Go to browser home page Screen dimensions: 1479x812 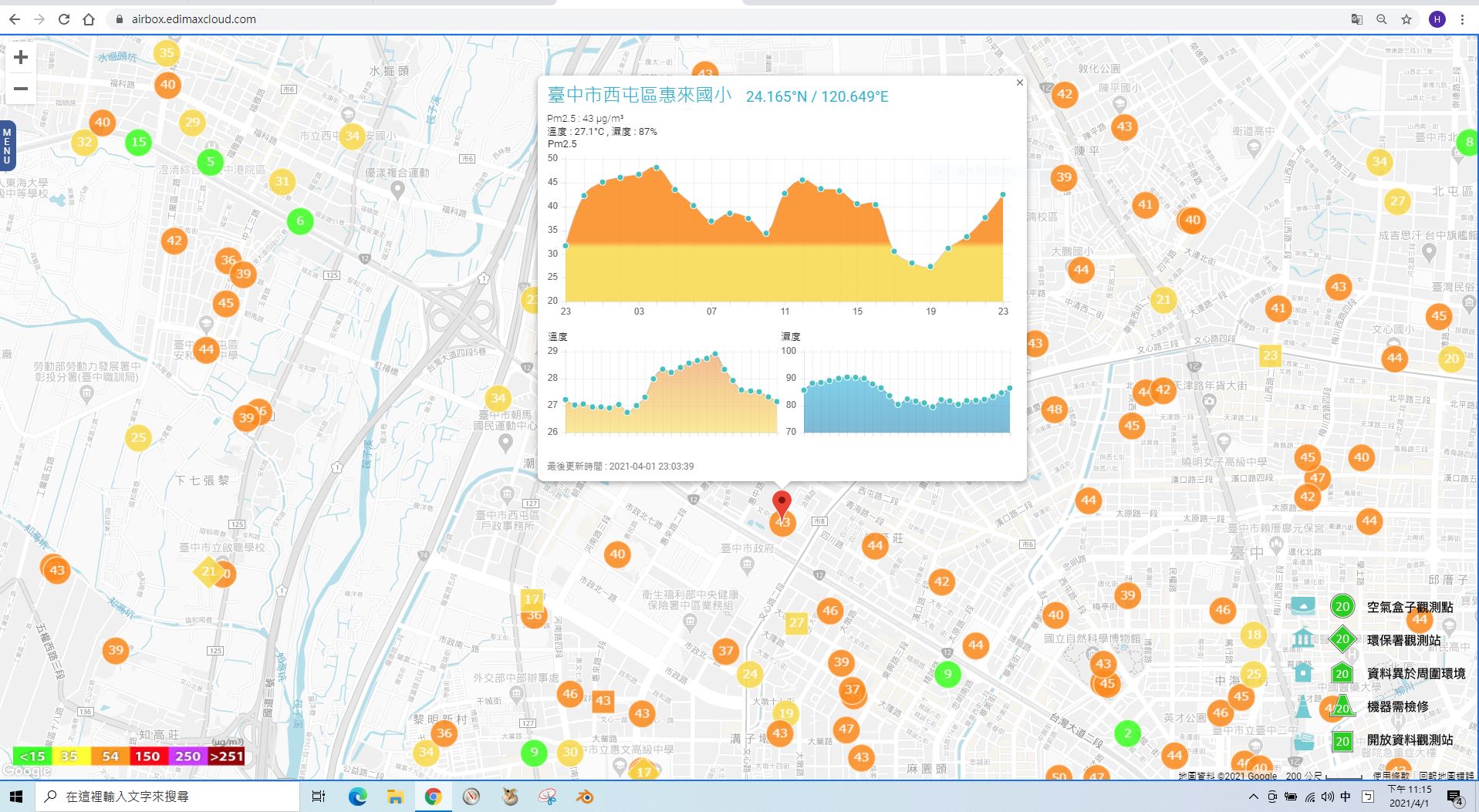tap(89, 19)
